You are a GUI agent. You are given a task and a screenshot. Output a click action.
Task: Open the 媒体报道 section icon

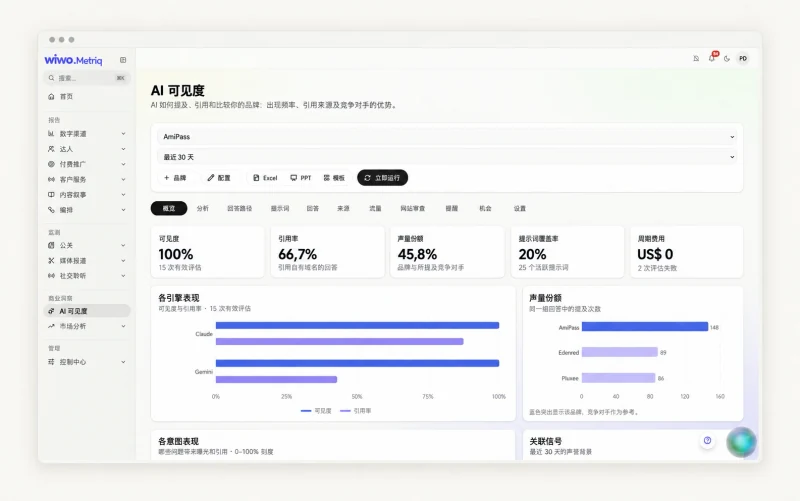coord(51,261)
